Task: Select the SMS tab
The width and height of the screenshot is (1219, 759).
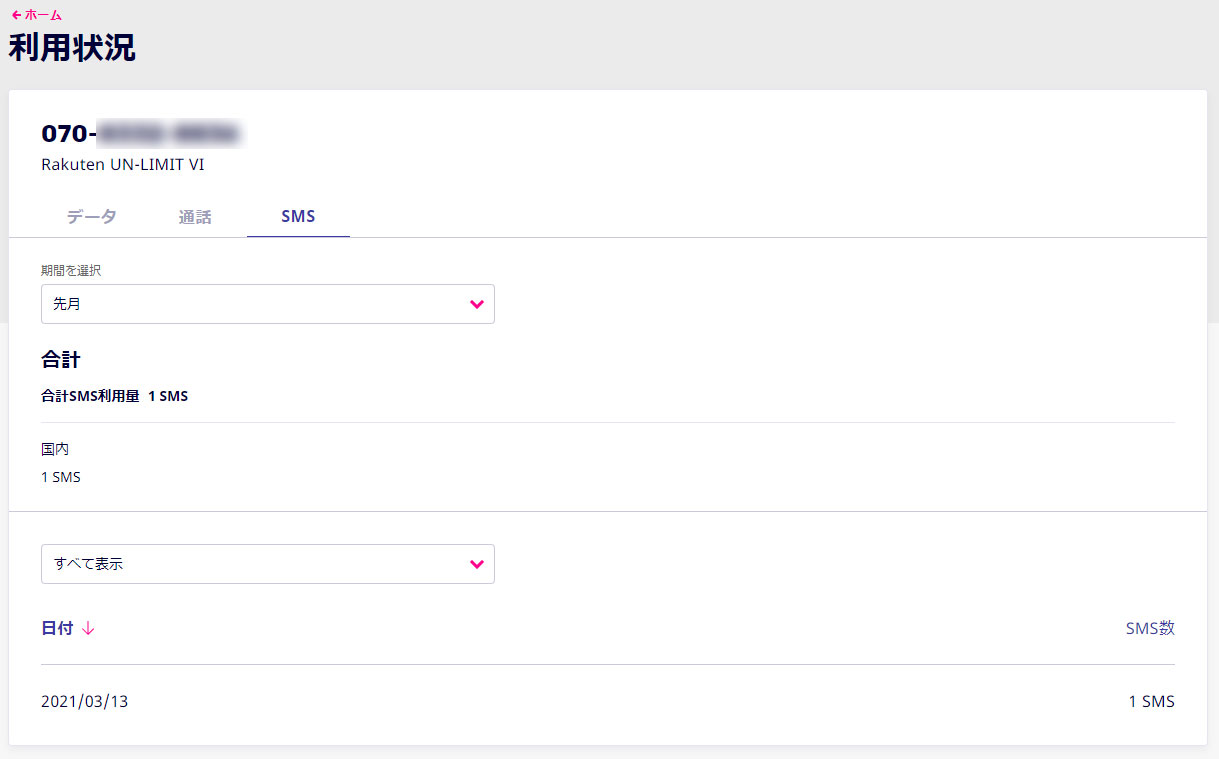Action: [x=298, y=217]
